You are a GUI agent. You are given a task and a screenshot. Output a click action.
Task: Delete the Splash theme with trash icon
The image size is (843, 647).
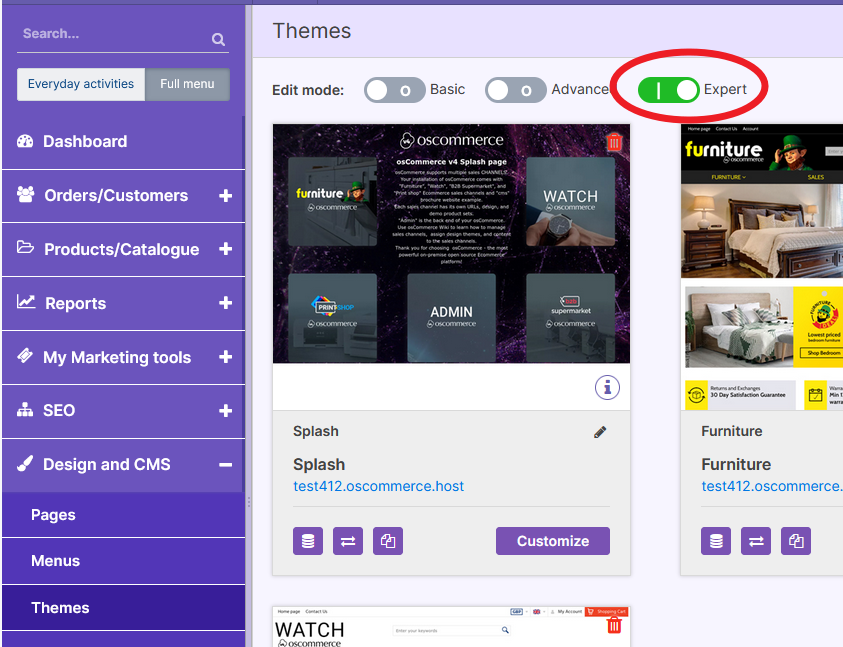(614, 142)
